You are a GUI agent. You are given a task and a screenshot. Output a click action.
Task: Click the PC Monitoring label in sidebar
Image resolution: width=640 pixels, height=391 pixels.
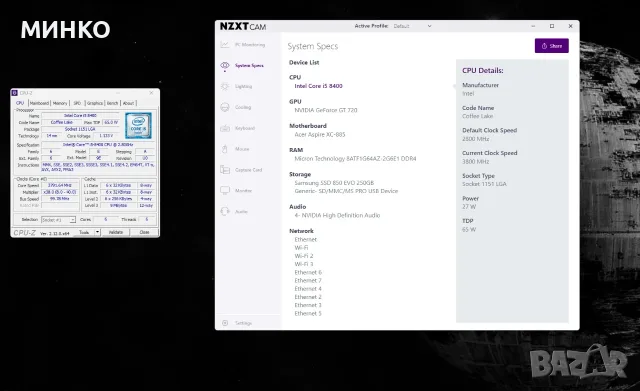pyautogui.click(x=250, y=44)
